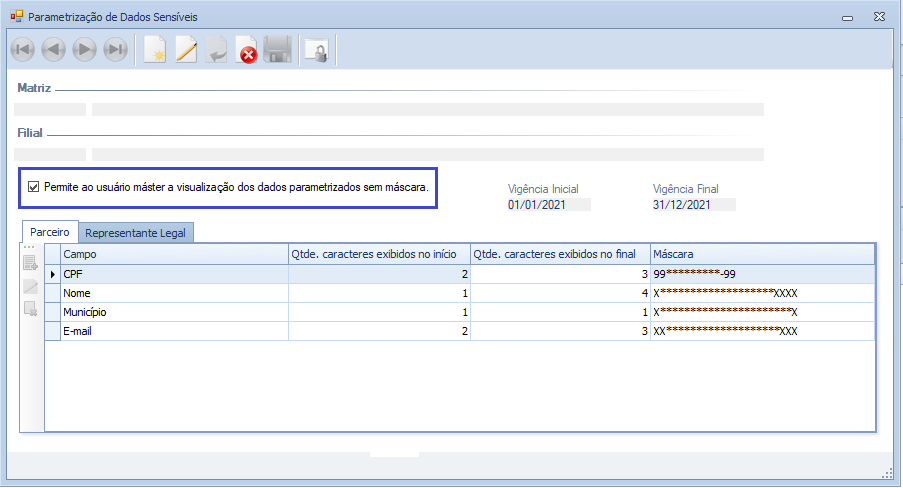Add a grid row with the side icon

[x=31, y=264]
